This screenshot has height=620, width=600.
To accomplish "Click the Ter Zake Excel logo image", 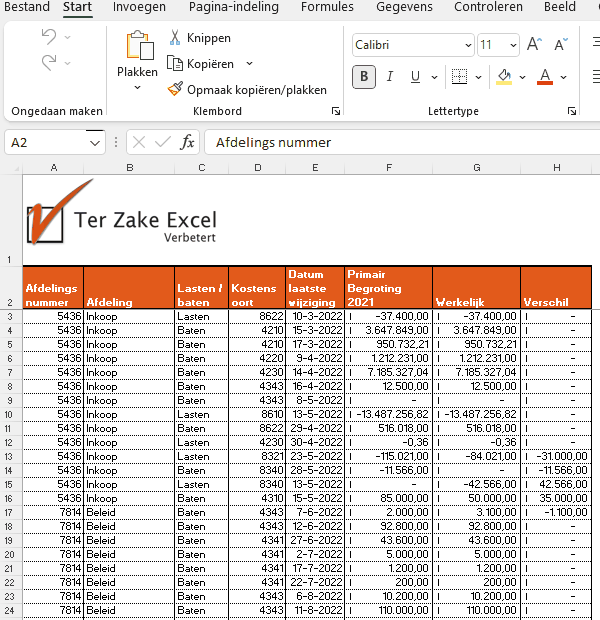I will pos(121,212).
